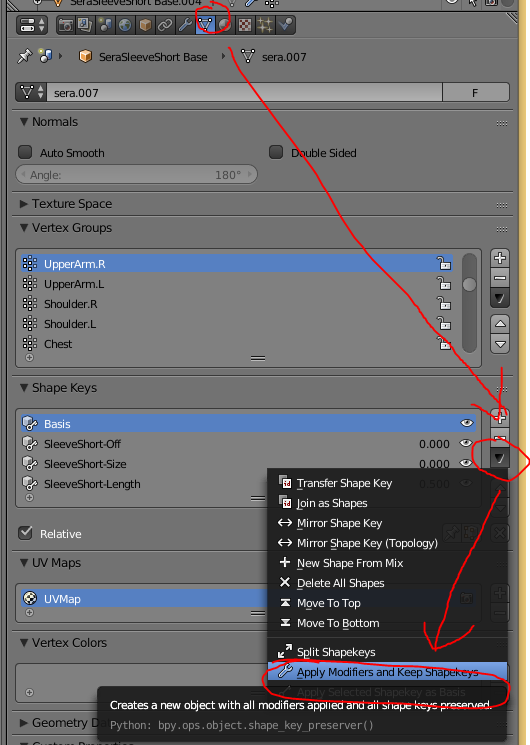Toggle lock on Shoulder.R vertex group

(444, 304)
